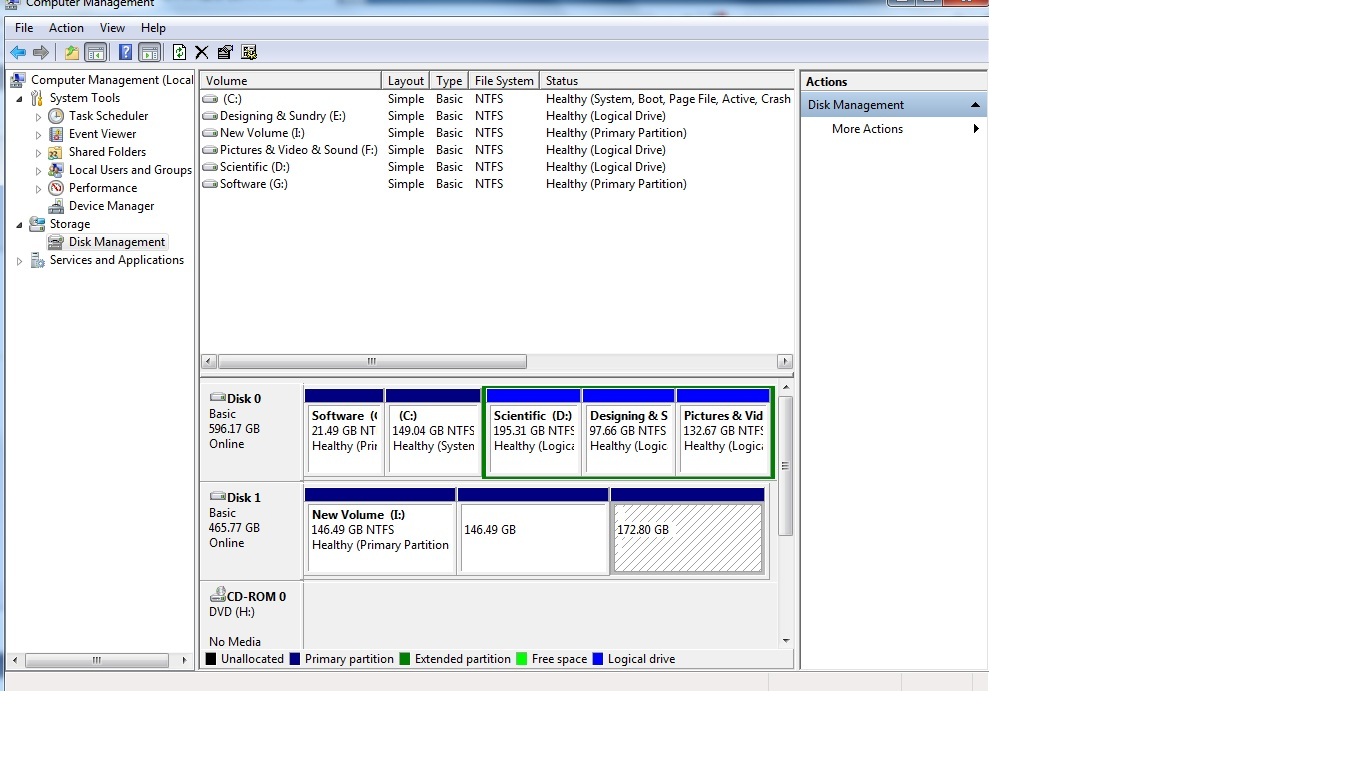The image size is (1366, 768).
Task: Click drive icon of Designing & Sundry (E:)
Action: tap(210, 116)
